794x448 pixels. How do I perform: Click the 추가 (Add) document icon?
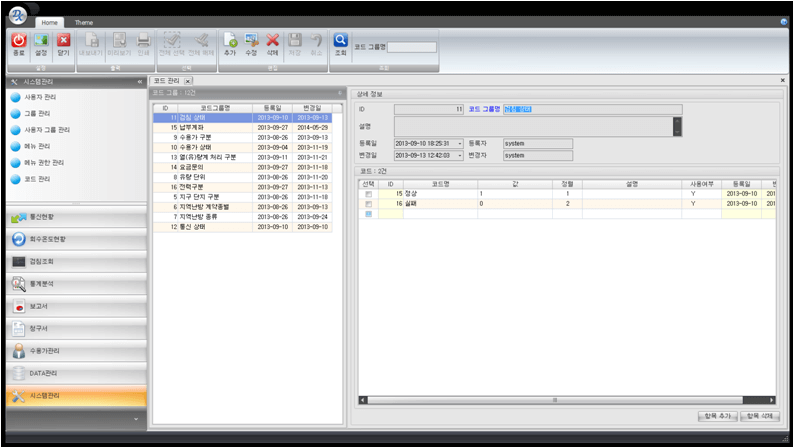point(230,41)
